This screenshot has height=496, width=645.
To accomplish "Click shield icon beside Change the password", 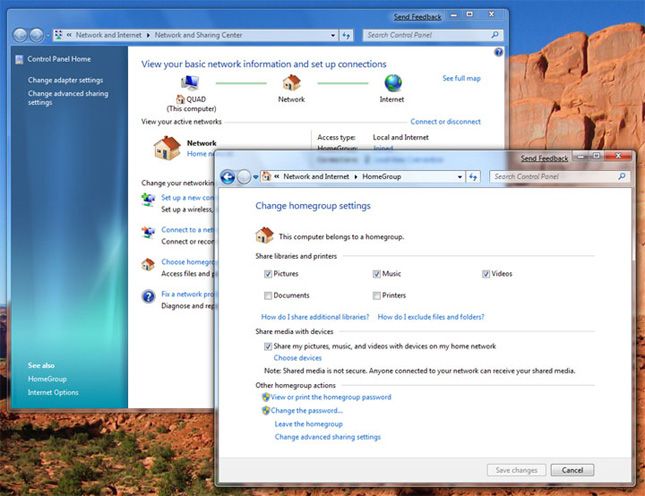I will click(266, 410).
